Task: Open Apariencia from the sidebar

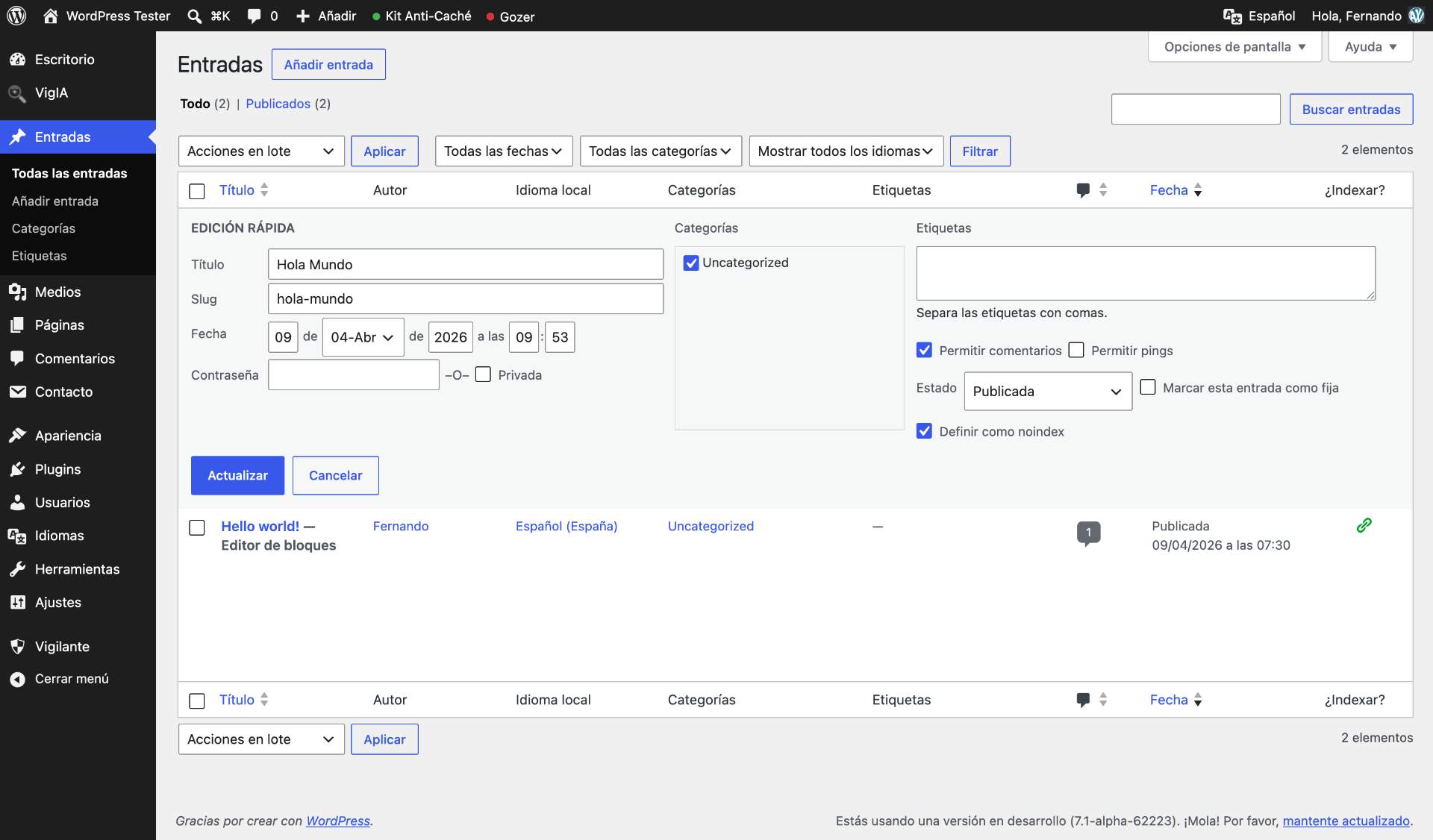Action: click(x=68, y=435)
